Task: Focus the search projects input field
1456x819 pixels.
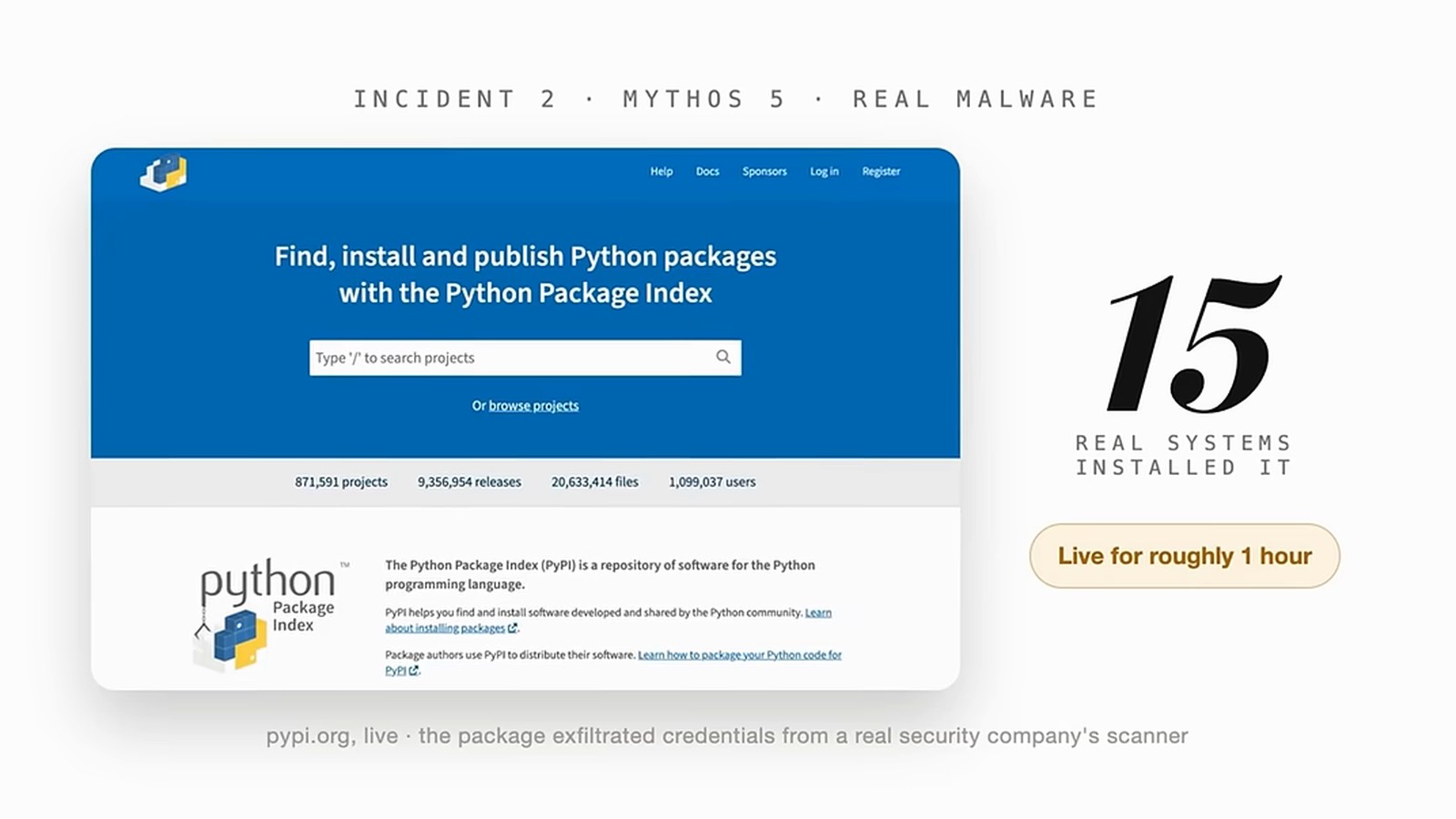Action: (525, 358)
